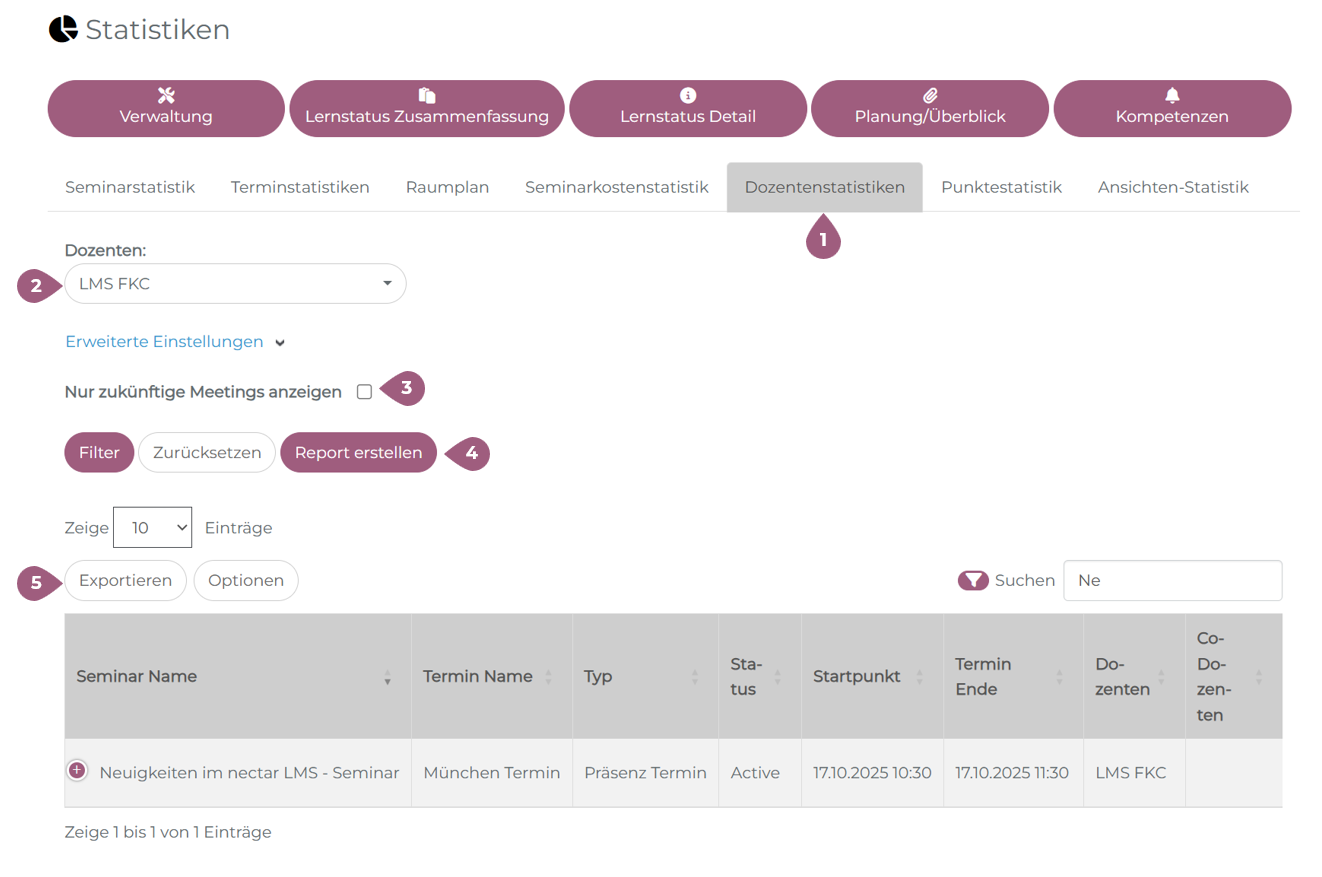Open Planung/Überblick via the paperclip icon
The height and width of the screenshot is (877, 1322).
click(929, 95)
